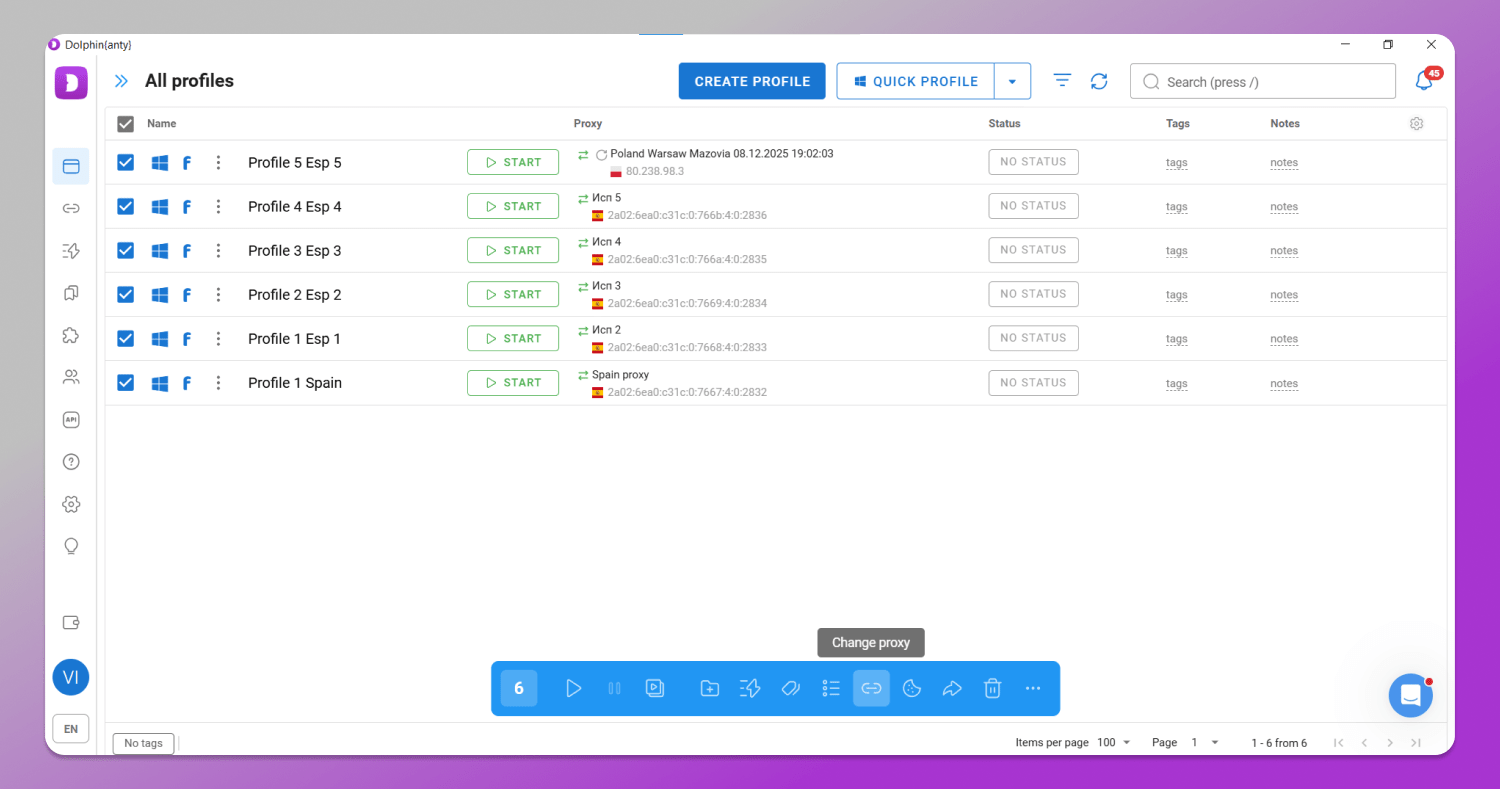Open notes for Profile 2 Esp 2
The image size is (1500, 789).
(x=1284, y=294)
